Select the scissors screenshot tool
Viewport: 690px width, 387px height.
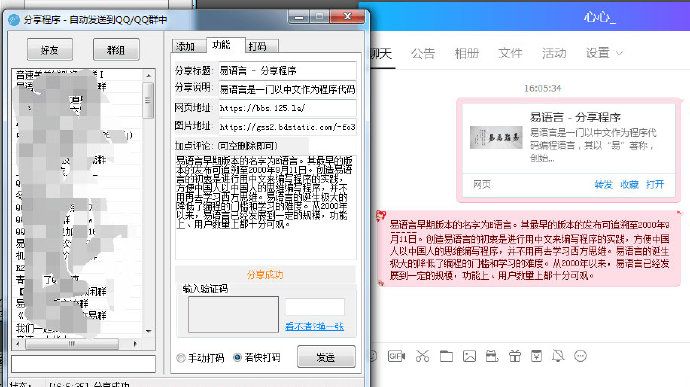click(x=422, y=356)
